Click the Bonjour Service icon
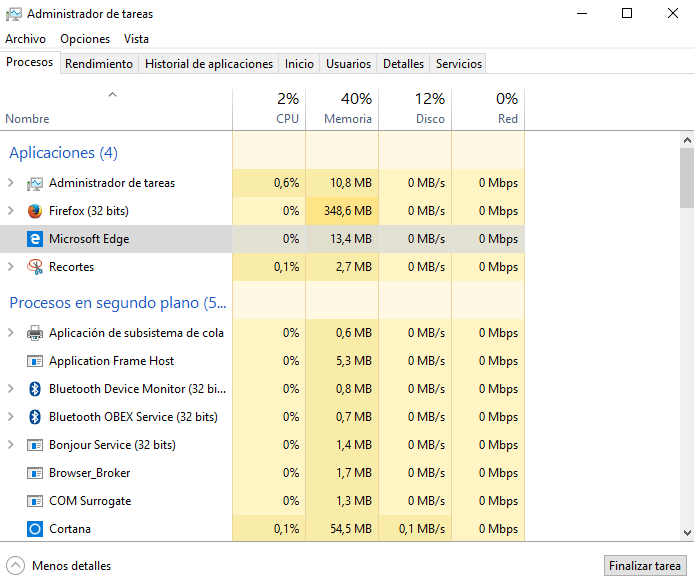 pyautogui.click(x=35, y=445)
